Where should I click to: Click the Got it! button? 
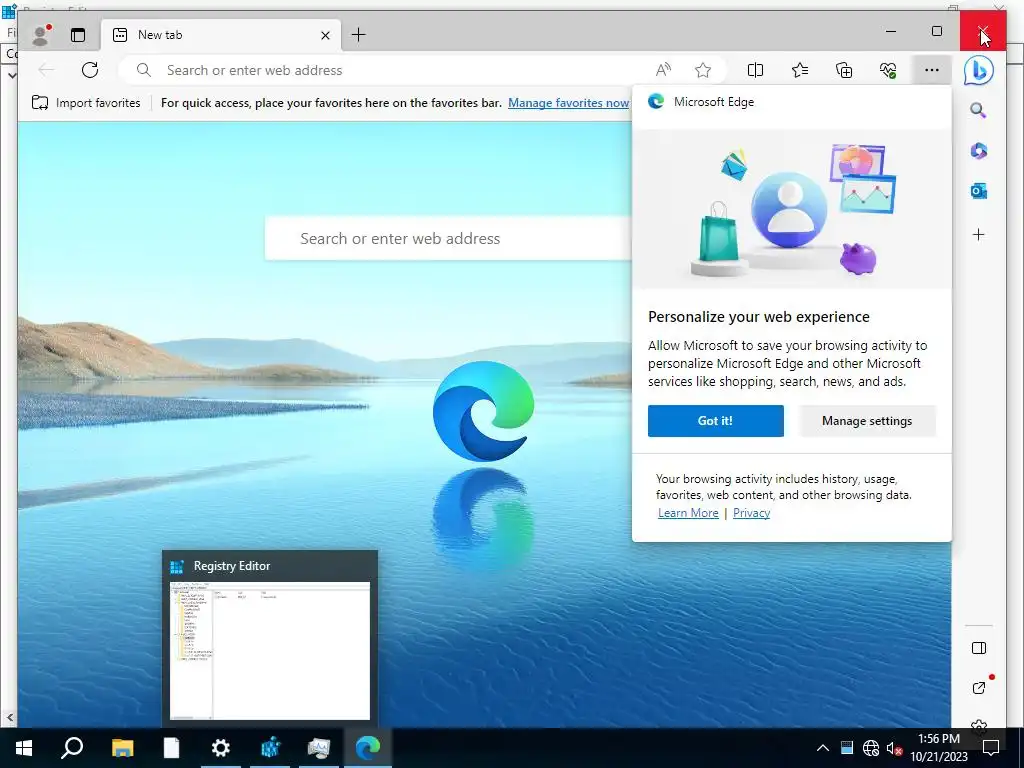(716, 421)
